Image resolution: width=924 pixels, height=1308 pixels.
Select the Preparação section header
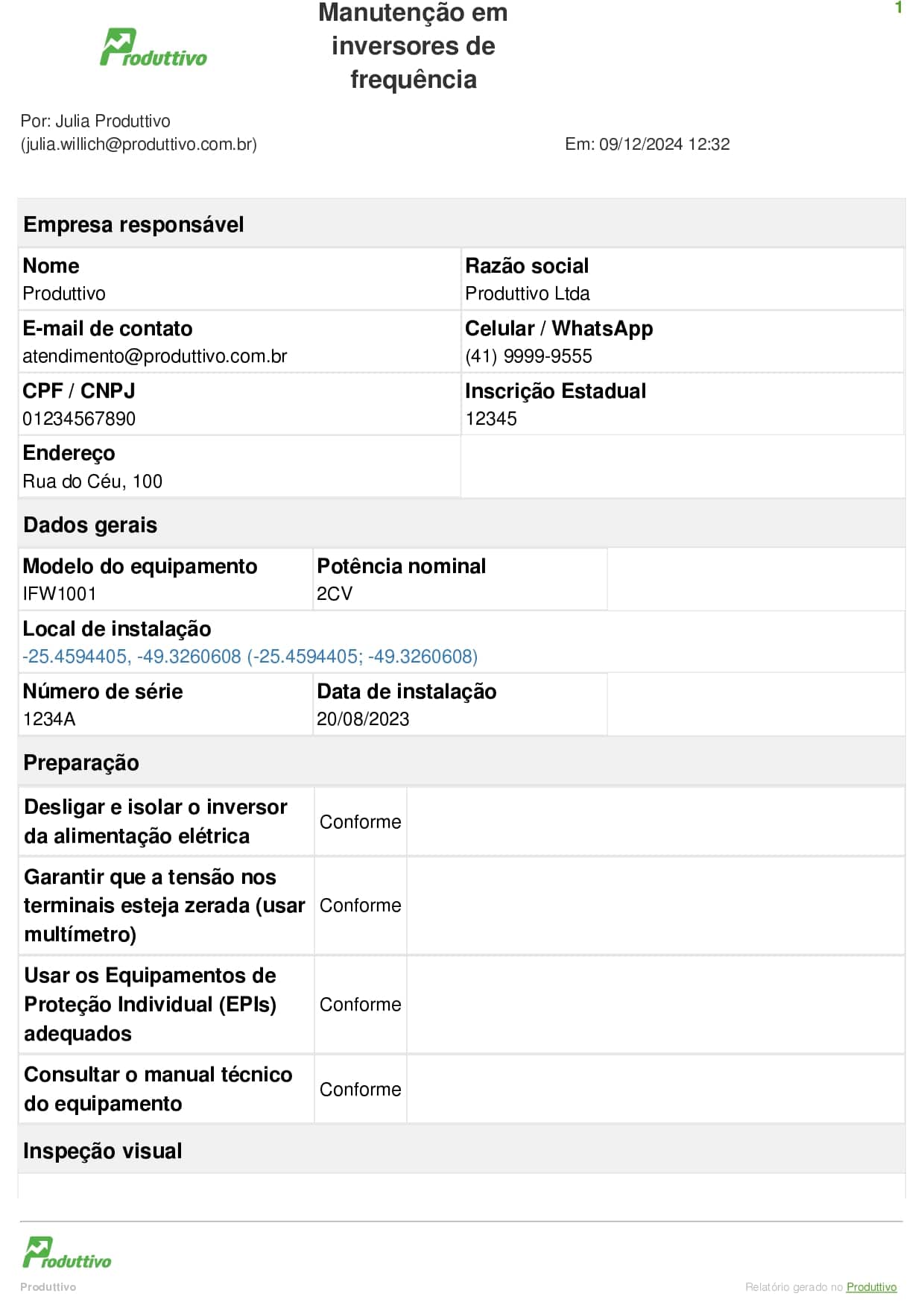81,762
